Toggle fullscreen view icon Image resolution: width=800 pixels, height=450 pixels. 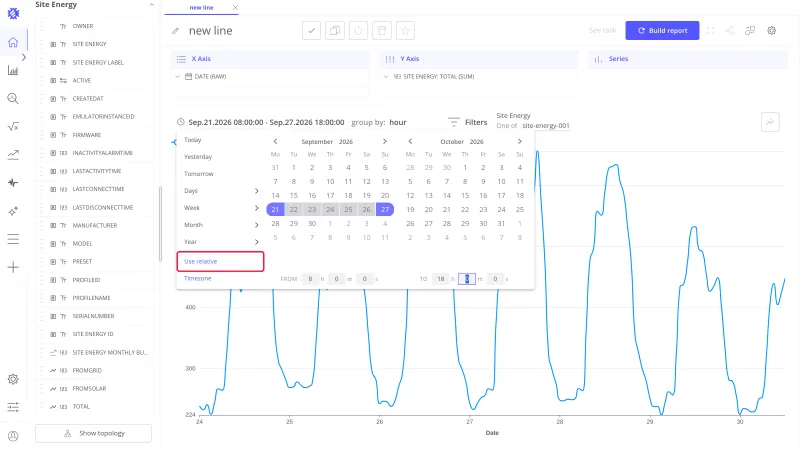(x=710, y=31)
